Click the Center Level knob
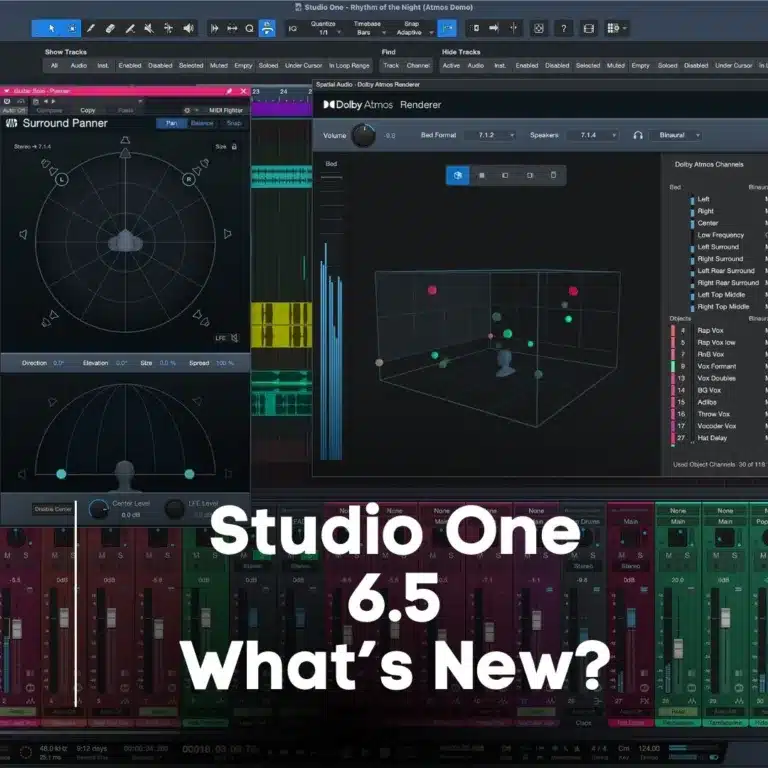Screen dimensions: 768x768 [x=98, y=509]
